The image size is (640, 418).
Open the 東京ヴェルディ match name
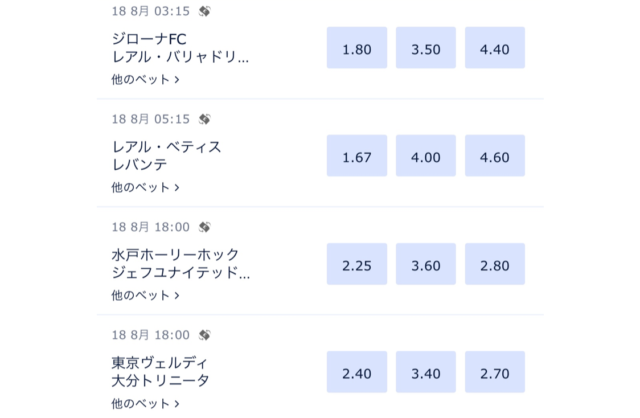[167, 372]
